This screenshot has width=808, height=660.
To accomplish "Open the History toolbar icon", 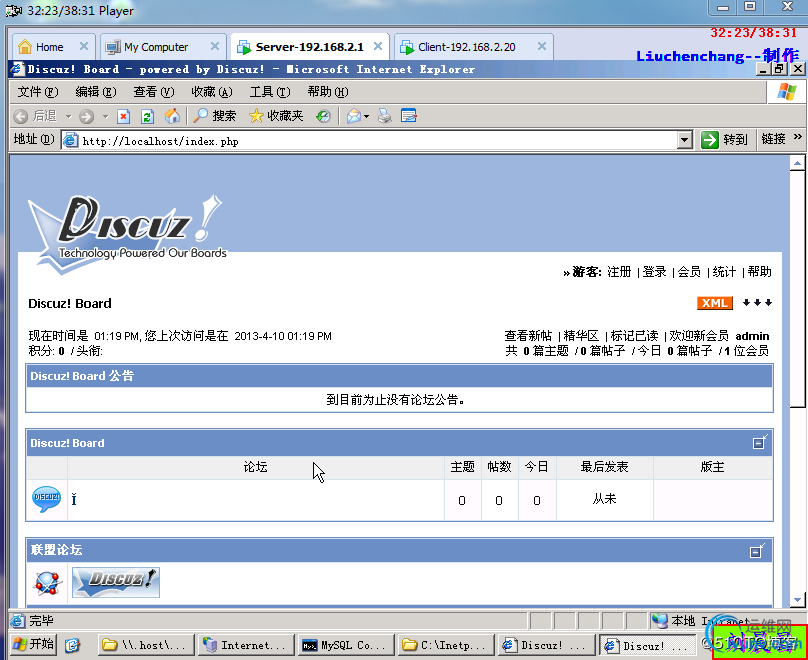I will (x=323, y=116).
